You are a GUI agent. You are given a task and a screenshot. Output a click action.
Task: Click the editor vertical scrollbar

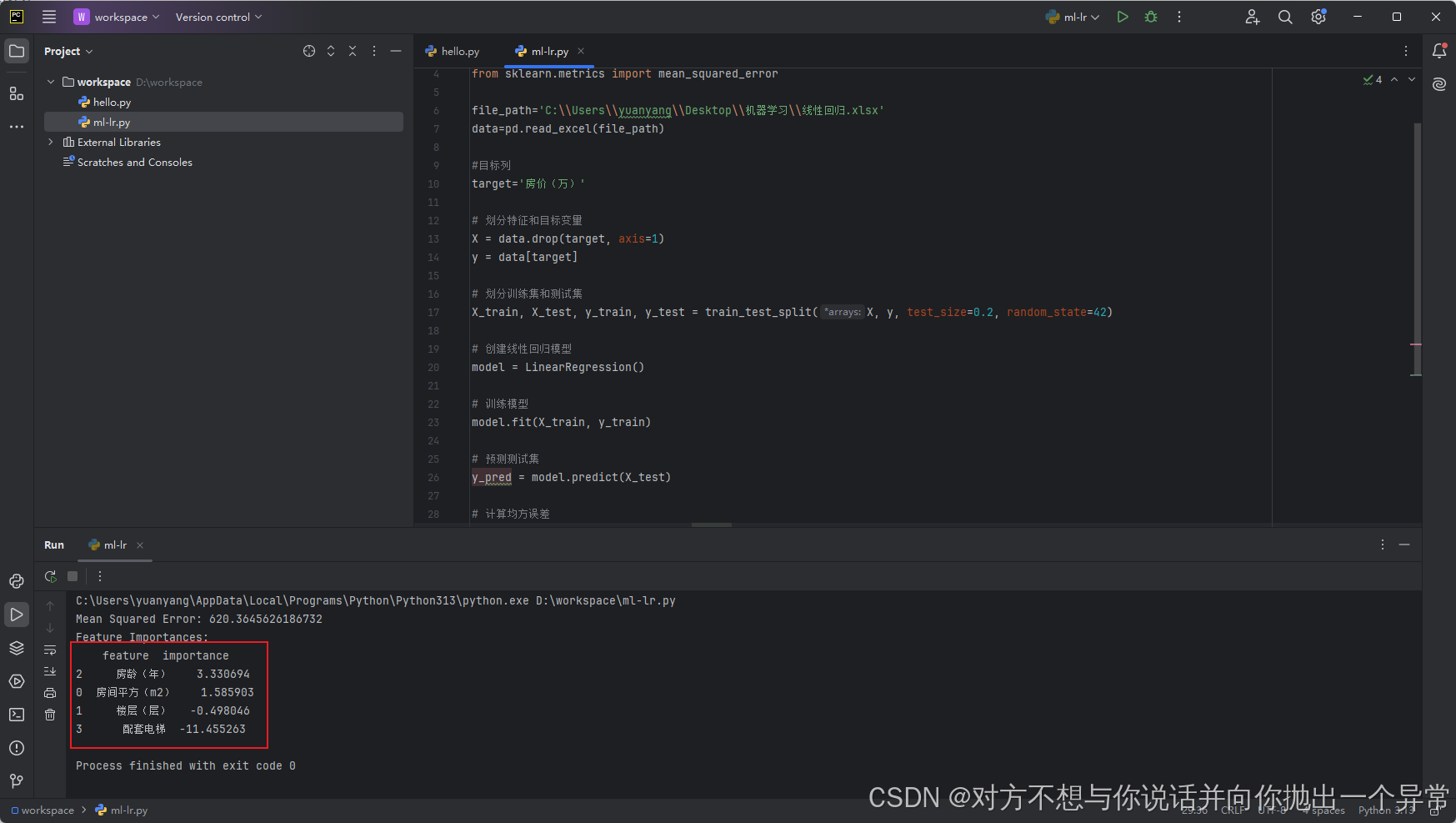click(x=1417, y=249)
